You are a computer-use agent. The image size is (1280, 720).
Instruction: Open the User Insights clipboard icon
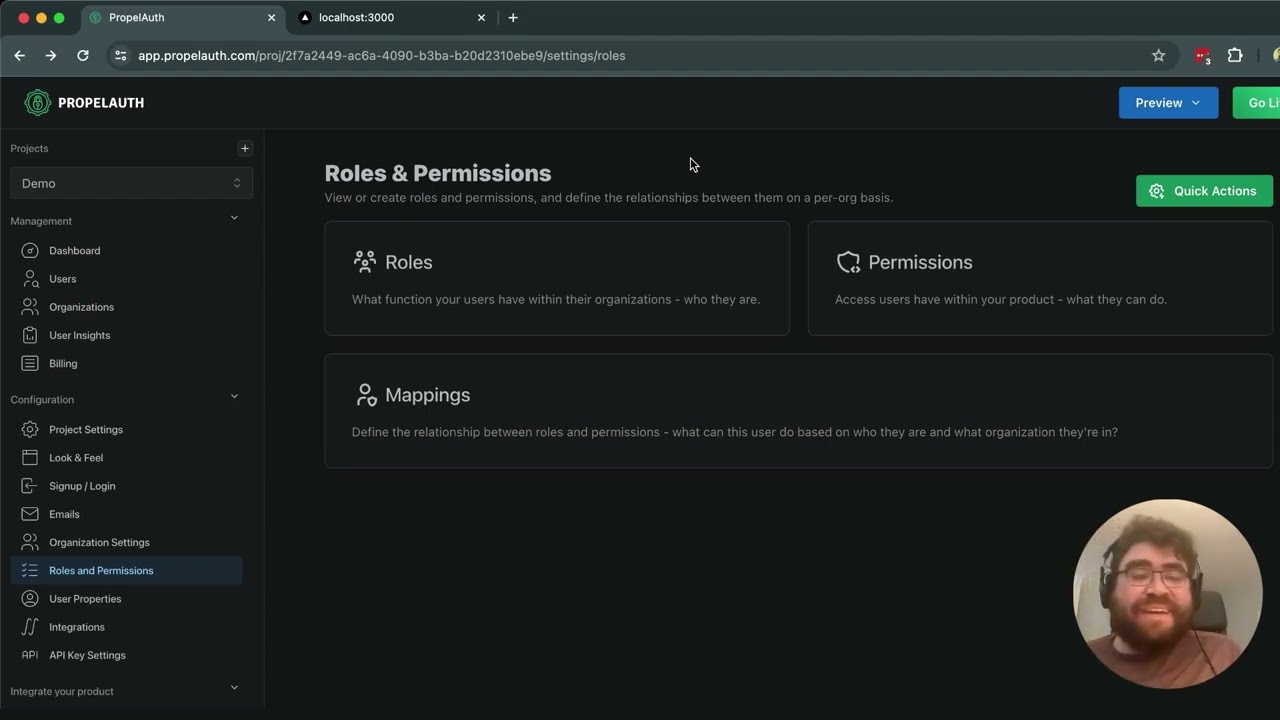30,335
